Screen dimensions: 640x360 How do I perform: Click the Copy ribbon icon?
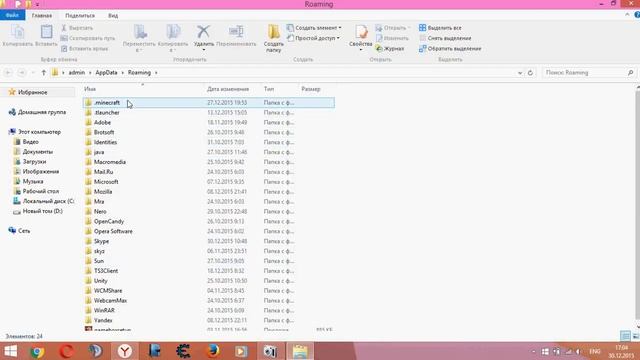pyautogui.click(x=17, y=32)
